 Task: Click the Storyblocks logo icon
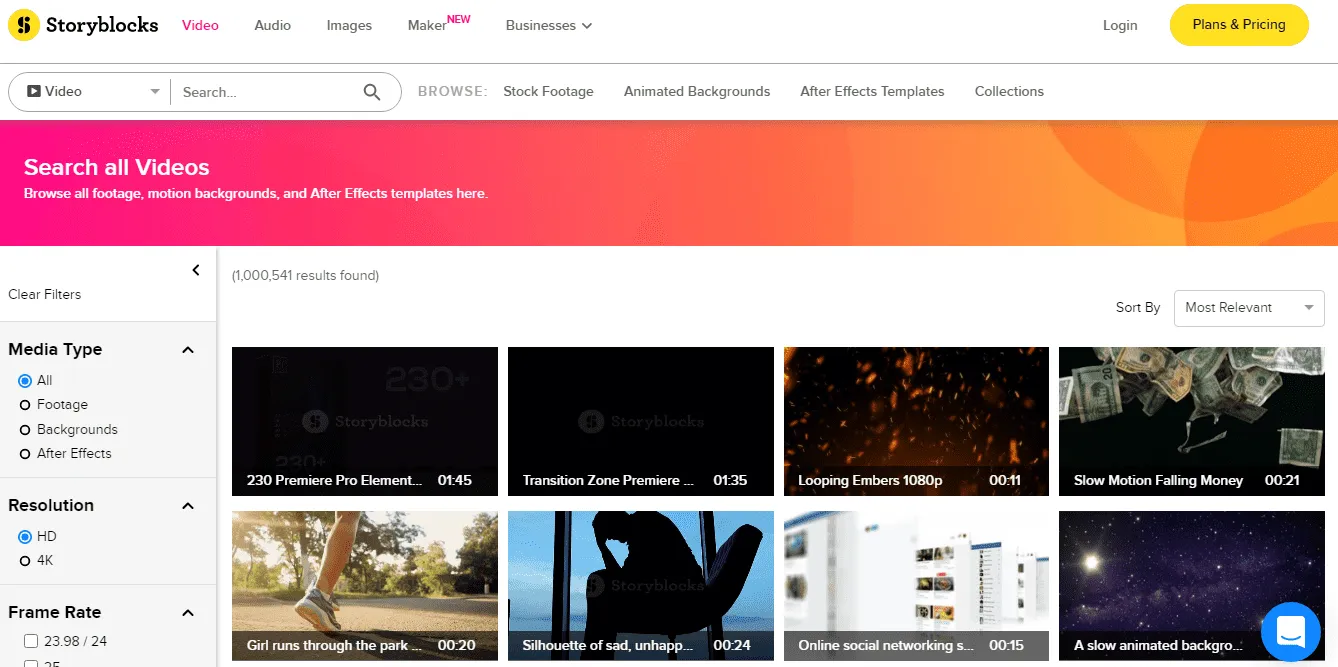click(x=24, y=25)
